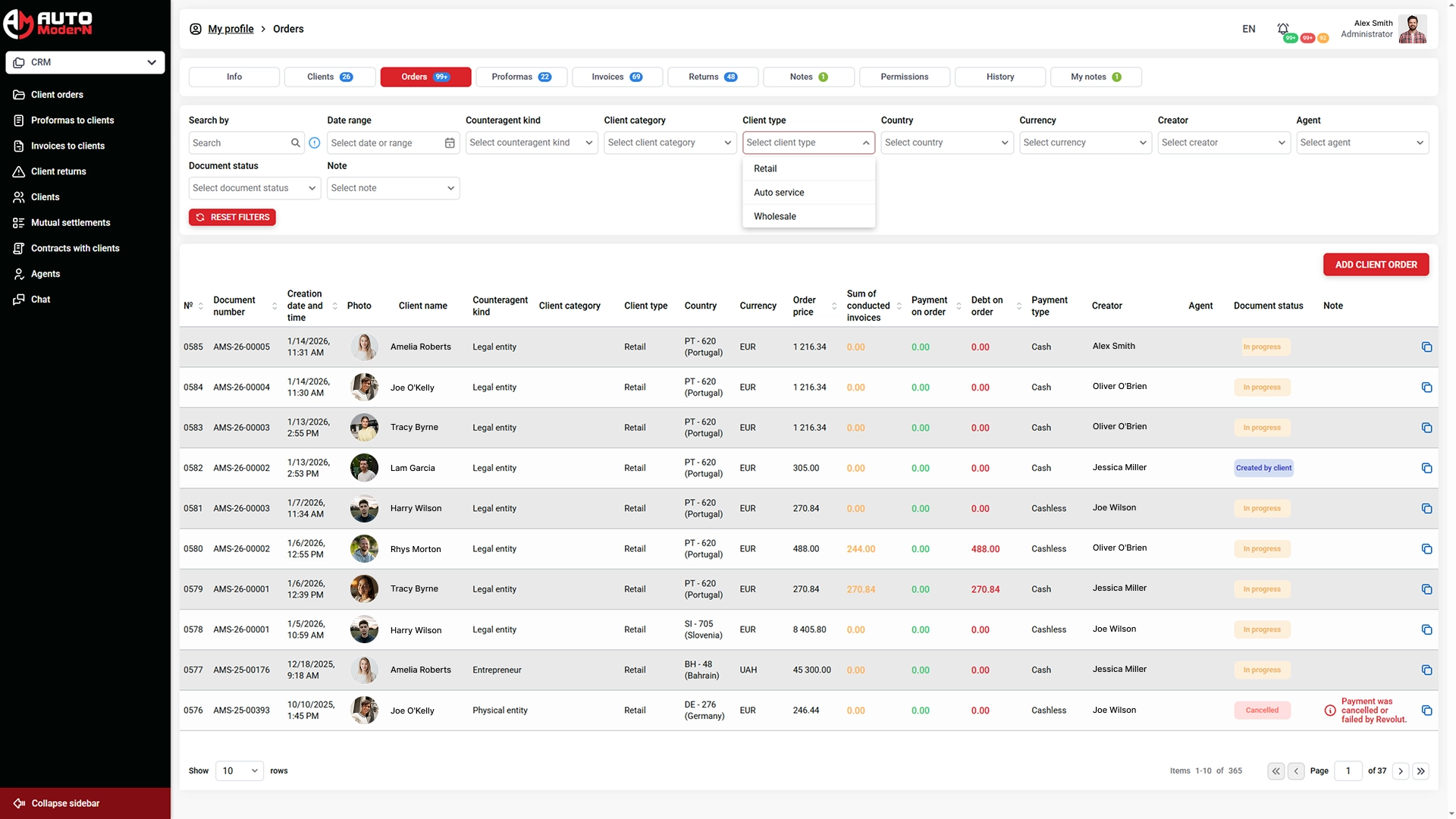Sort by Order price column
Viewport: 1456px width, 819px height.
coord(834,306)
